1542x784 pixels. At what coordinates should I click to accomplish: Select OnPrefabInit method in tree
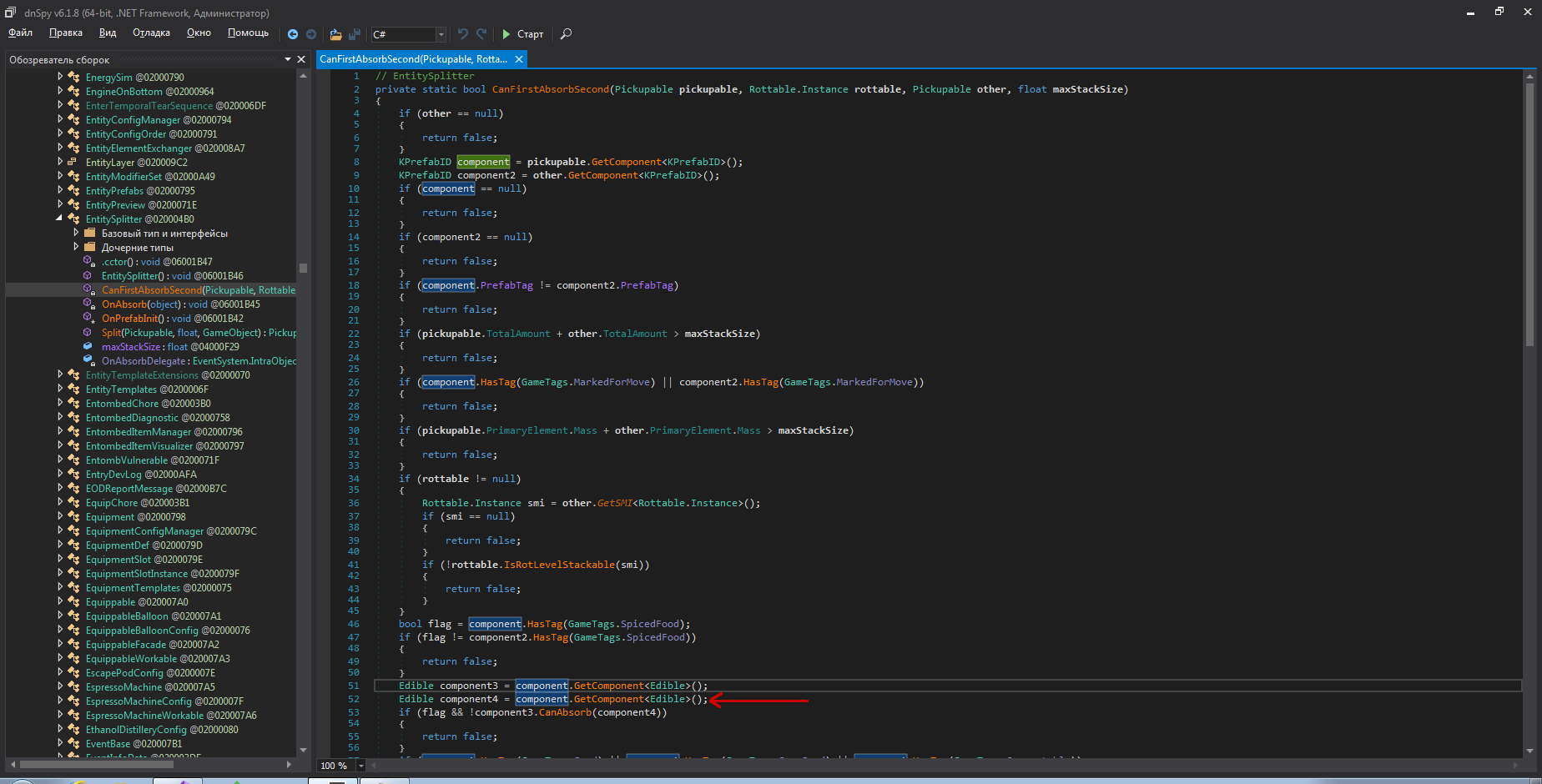(x=129, y=319)
